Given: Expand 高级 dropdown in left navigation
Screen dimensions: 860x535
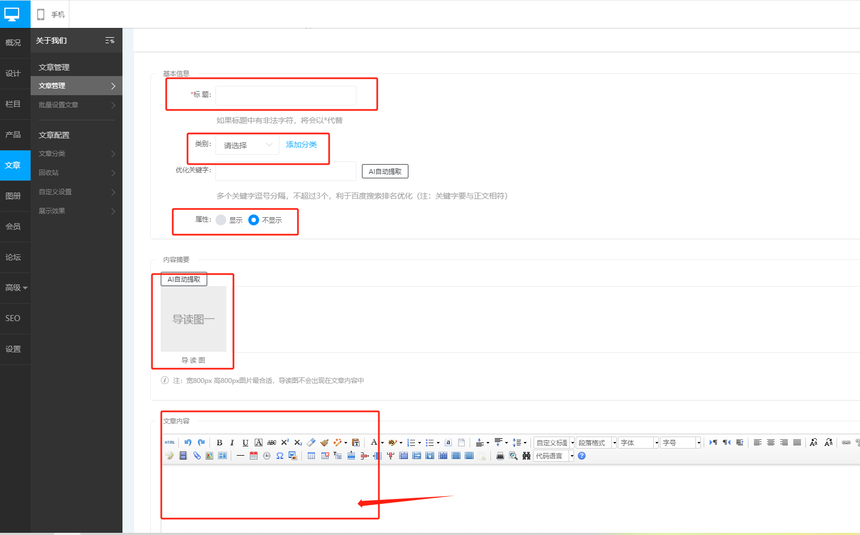Looking at the screenshot, I should coord(15,288).
